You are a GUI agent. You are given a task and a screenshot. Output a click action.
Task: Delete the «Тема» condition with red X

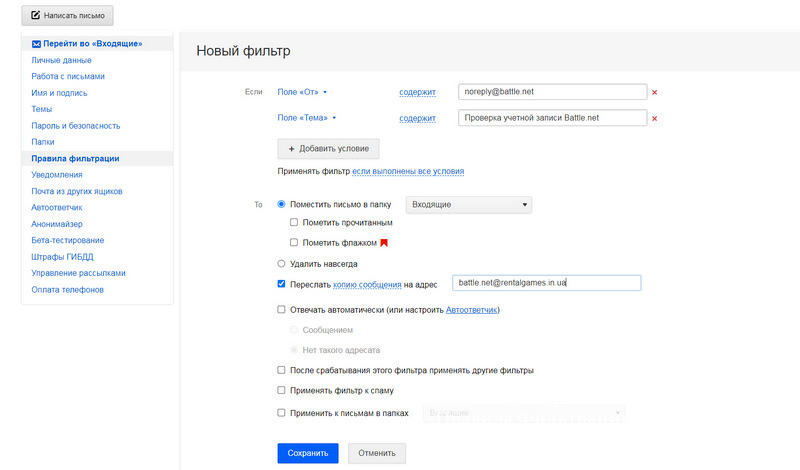point(654,119)
